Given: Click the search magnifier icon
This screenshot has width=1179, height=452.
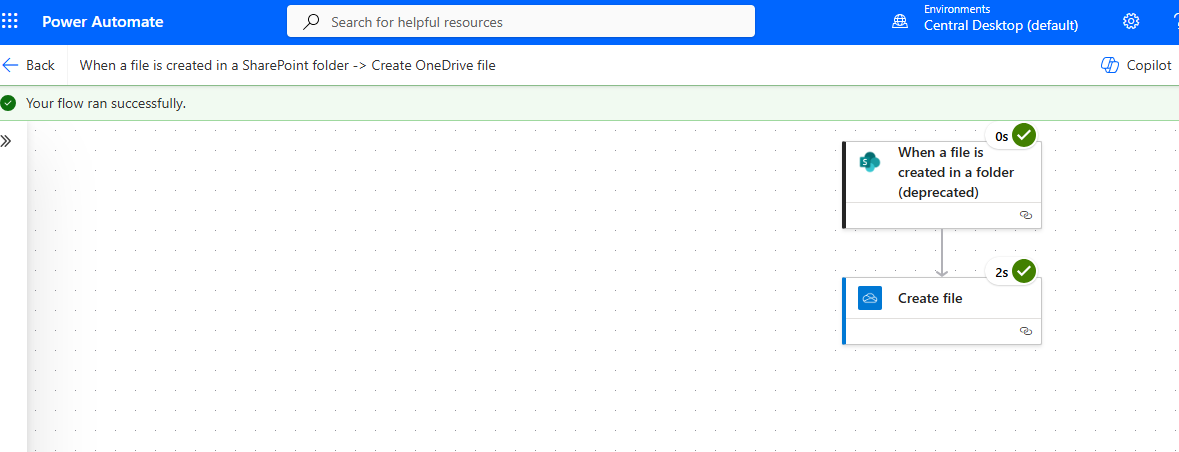Looking at the screenshot, I should coord(312,21).
